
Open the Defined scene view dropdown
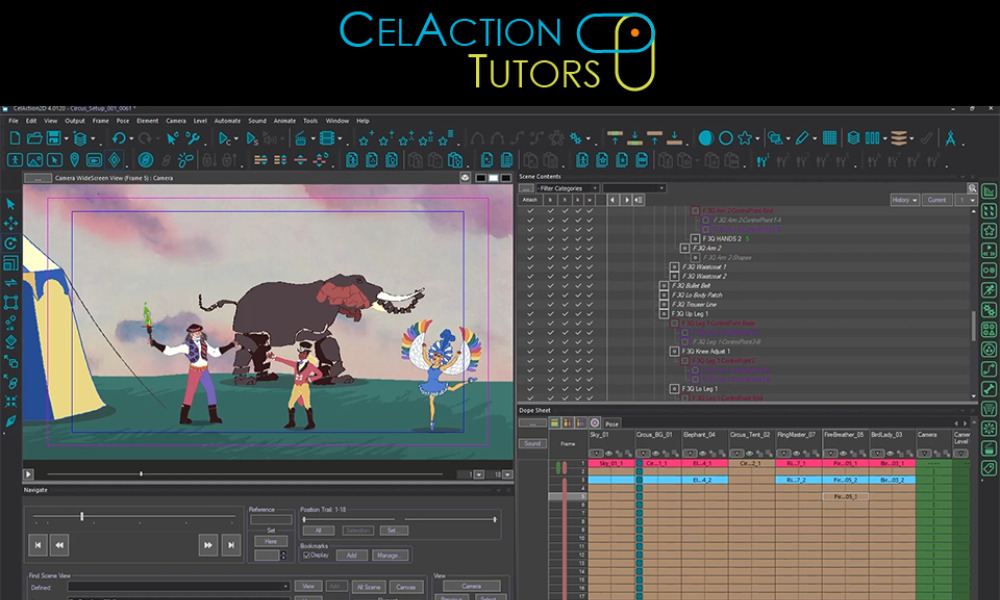point(179,587)
